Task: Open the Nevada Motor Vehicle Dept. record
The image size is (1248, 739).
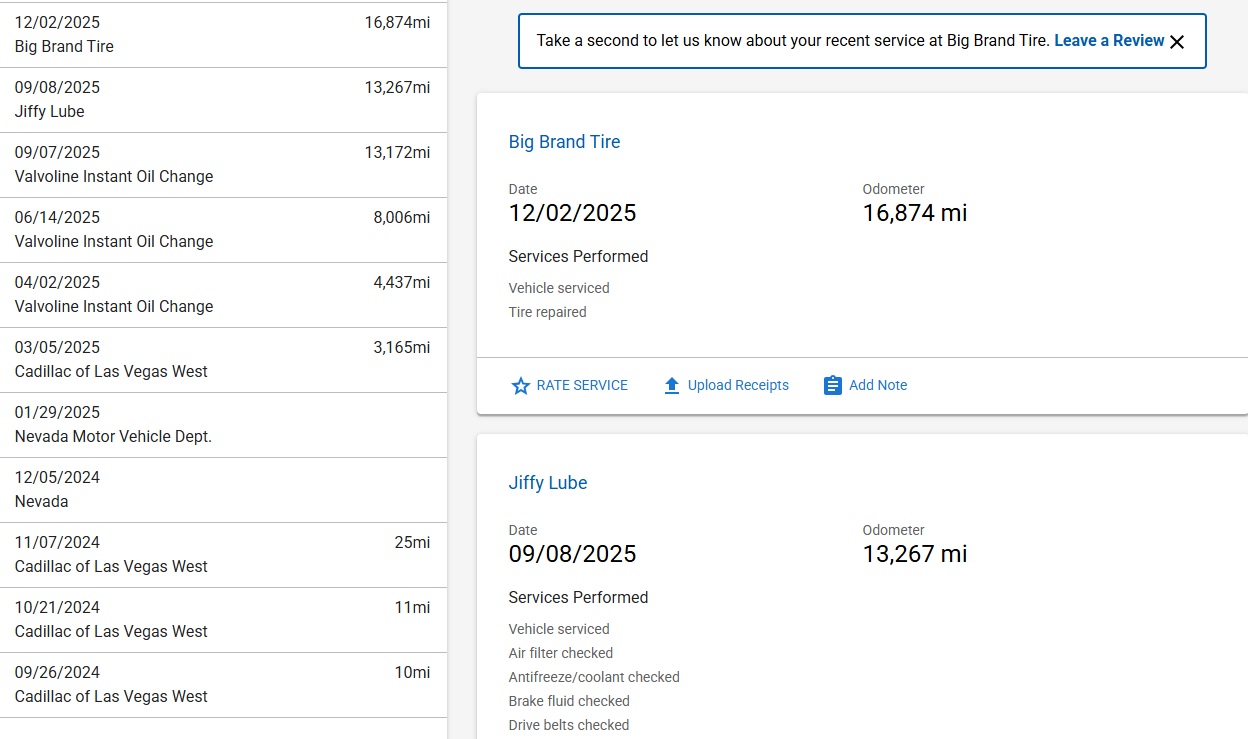Action: (222, 425)
